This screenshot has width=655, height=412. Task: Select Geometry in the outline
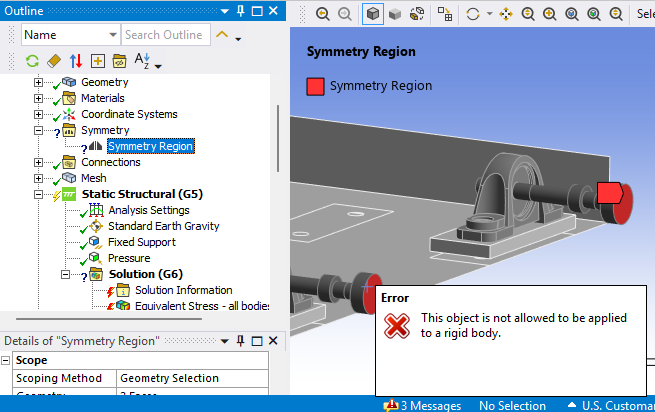point(104,82)
